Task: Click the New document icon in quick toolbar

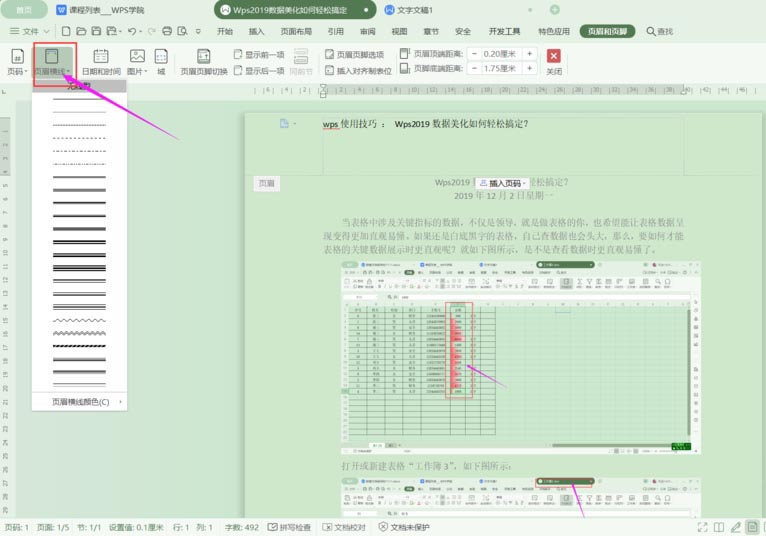Action: (66, 31)
